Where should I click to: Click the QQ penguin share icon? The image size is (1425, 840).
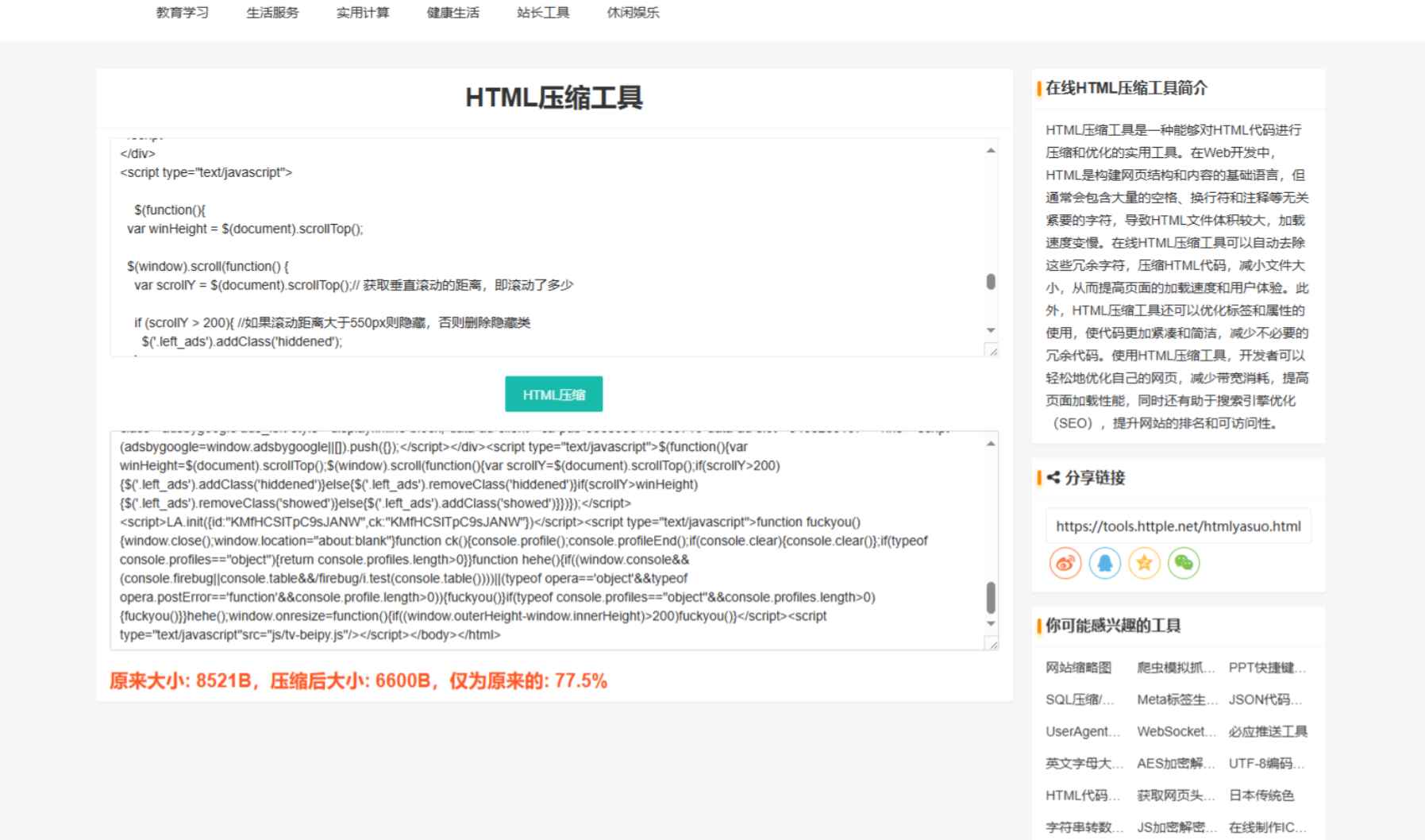1104,564
